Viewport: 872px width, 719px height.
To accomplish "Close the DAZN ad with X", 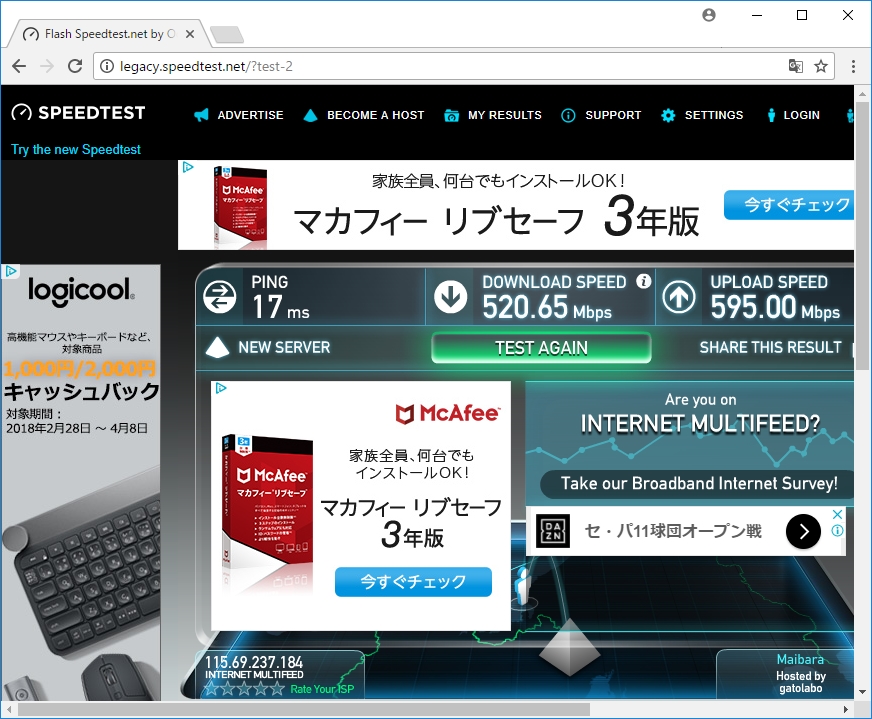I will [837, 514].
